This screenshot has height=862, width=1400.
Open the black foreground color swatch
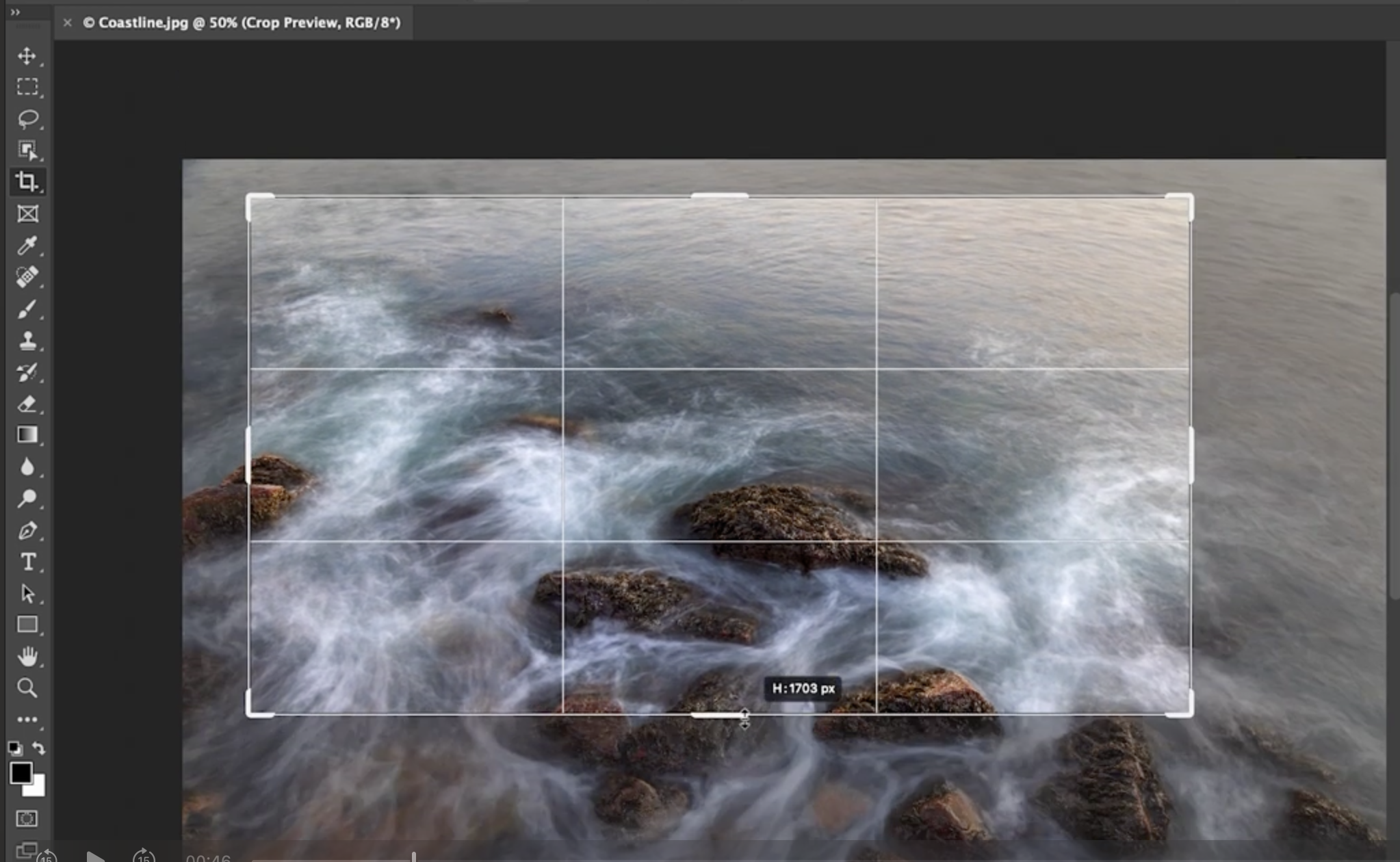[20, 773]
